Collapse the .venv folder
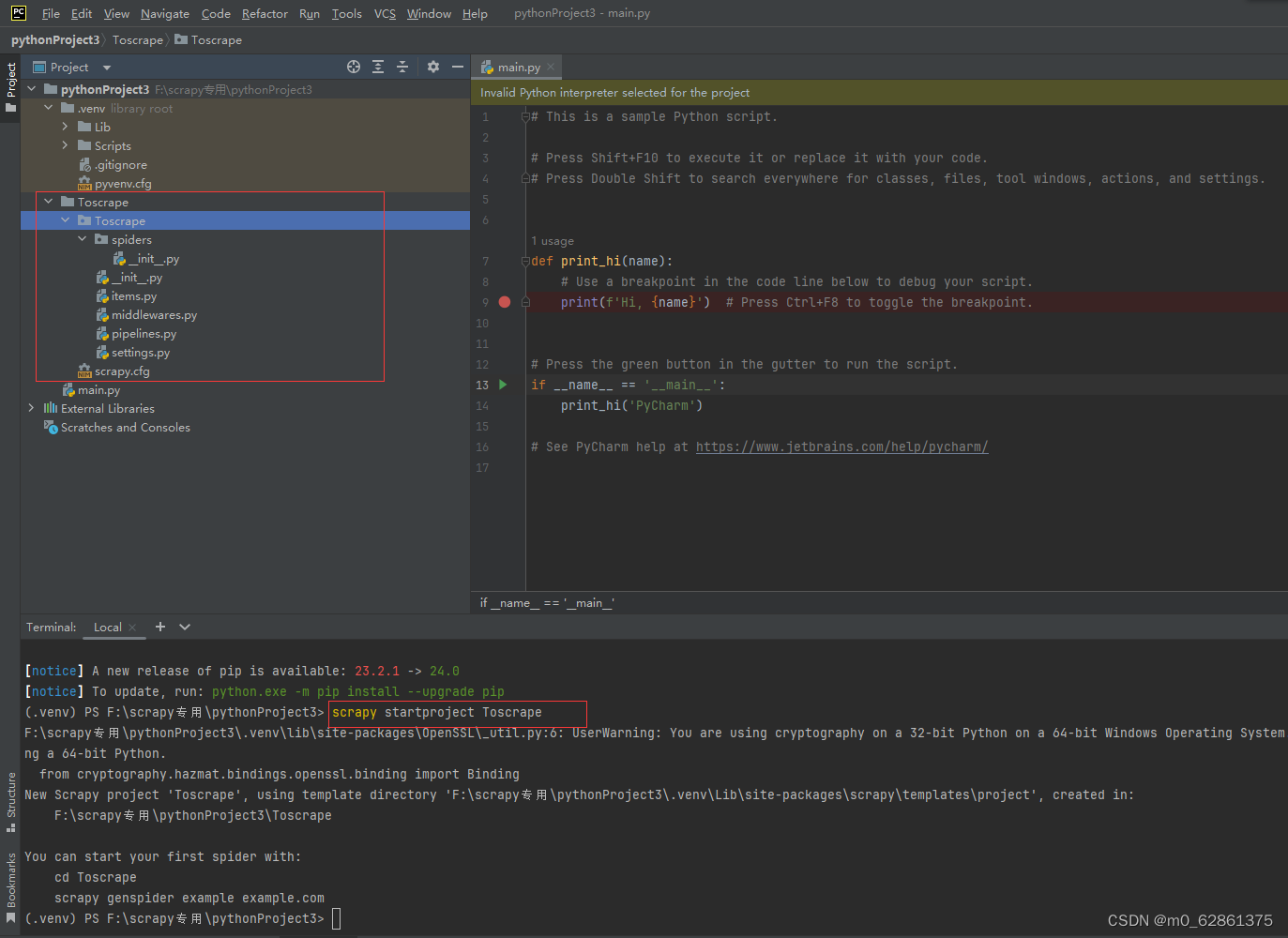The width and height of the screenshot is (1288, 938). 49,108
